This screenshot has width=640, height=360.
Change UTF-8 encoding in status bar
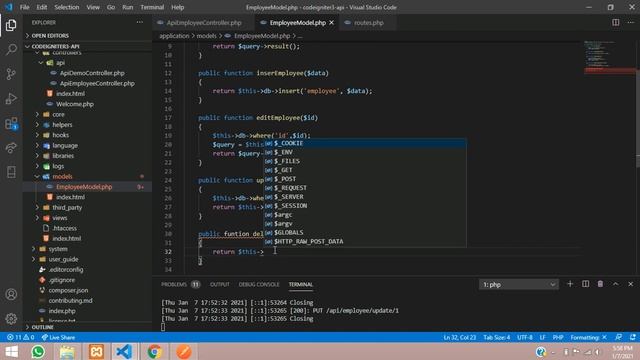(524, 338)
